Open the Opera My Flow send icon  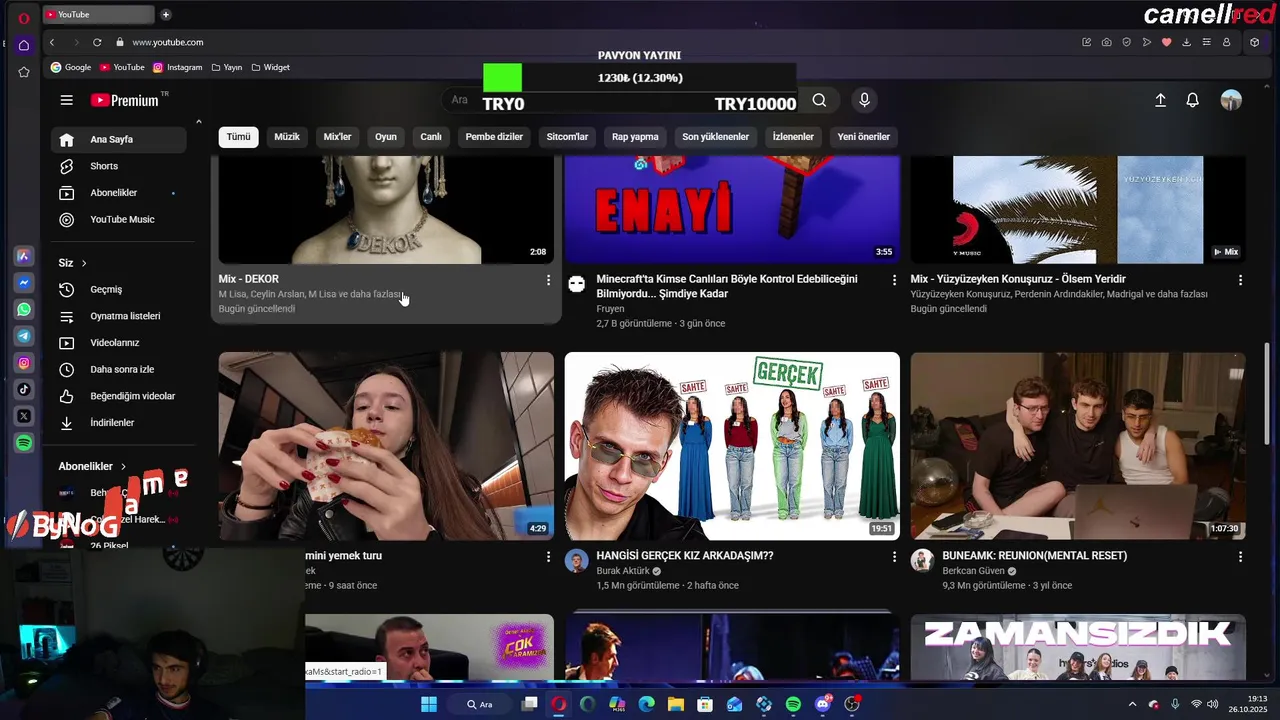(x=1146, y=42)
